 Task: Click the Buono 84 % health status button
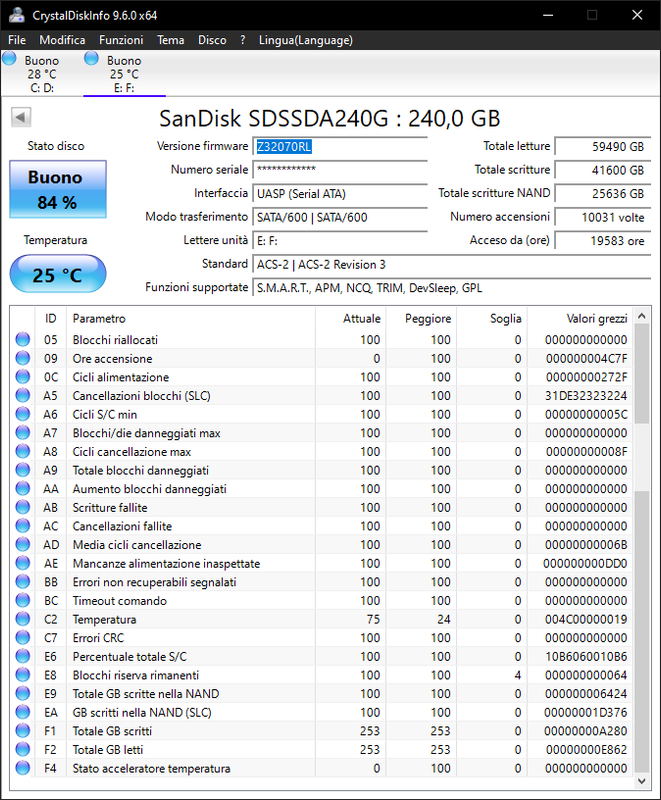coord(58,189)
